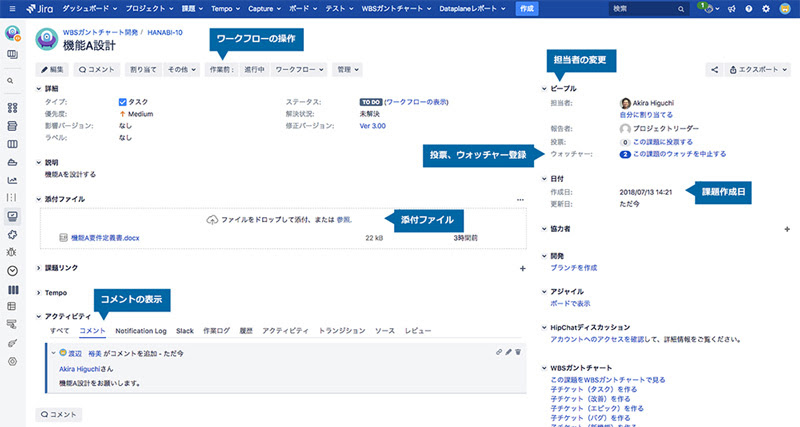Open the settings gear in top bar
The width and height of the screenshot is (800, 427).
tap(766, 9)
